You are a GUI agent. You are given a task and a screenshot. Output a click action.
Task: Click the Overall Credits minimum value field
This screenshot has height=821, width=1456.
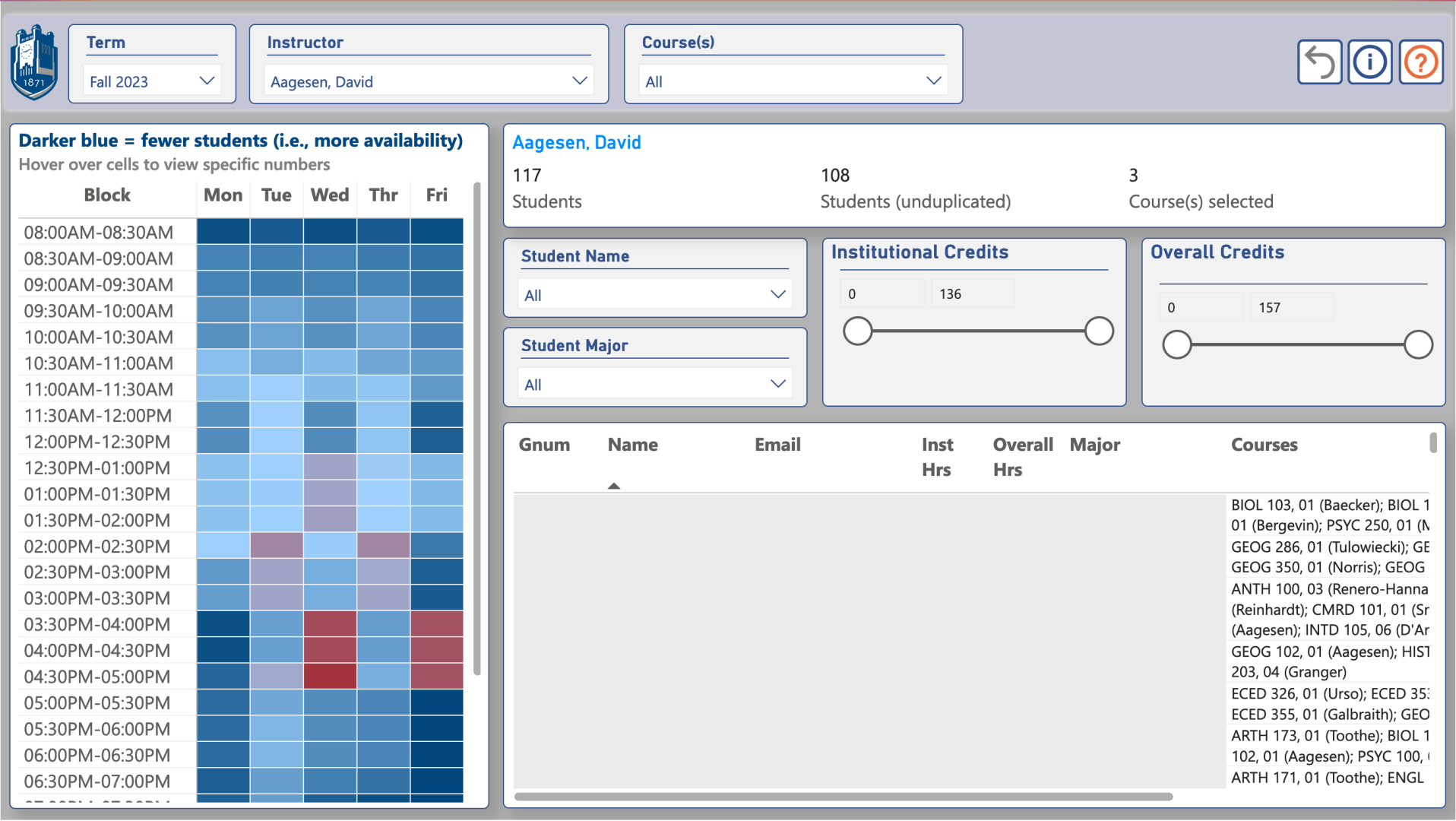coord(1201,308)
